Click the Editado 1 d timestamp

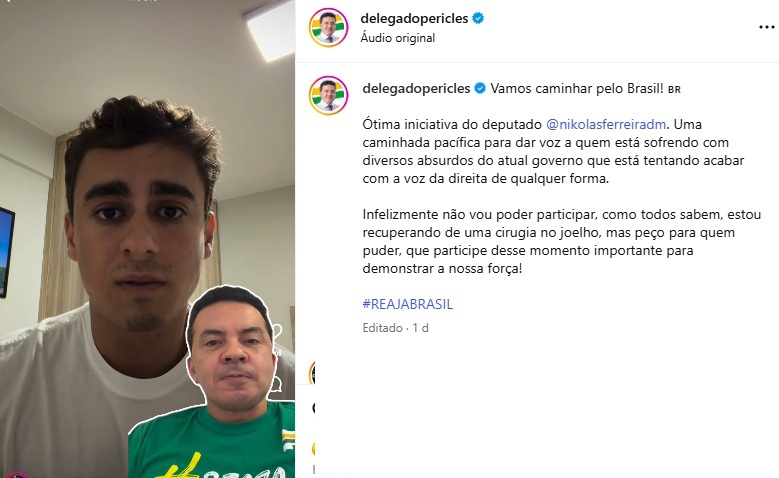click(395, 328)
